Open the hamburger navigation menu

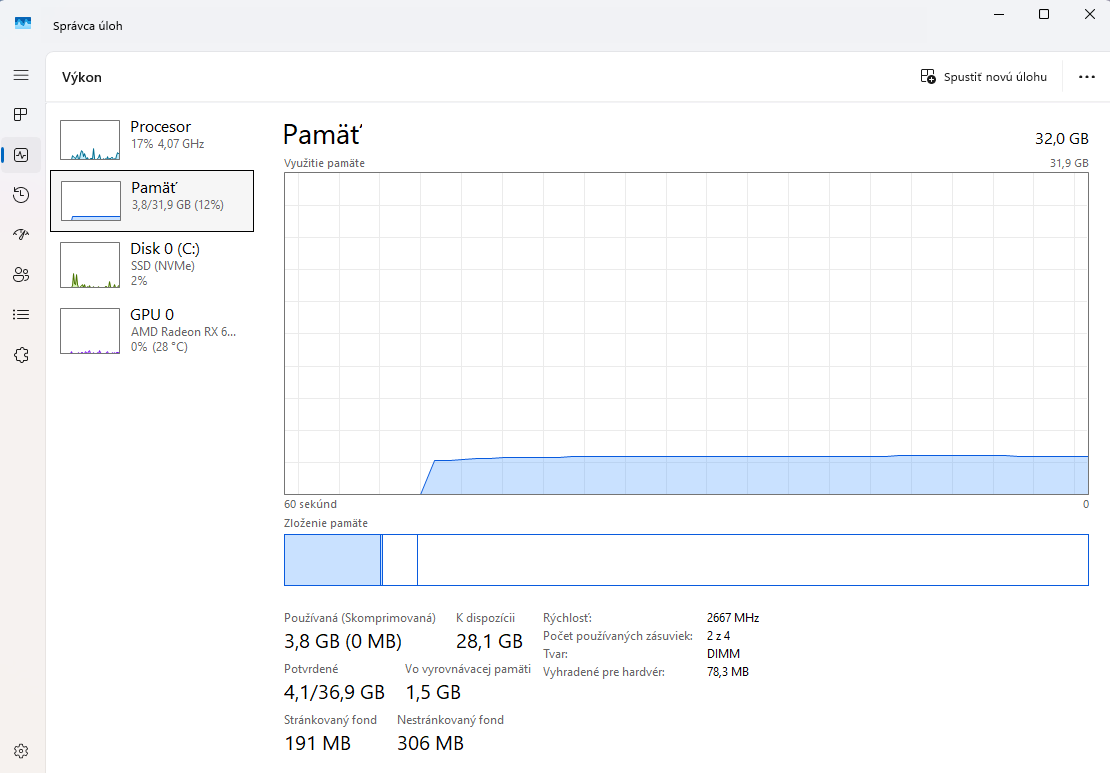click(x=21, y=75)
